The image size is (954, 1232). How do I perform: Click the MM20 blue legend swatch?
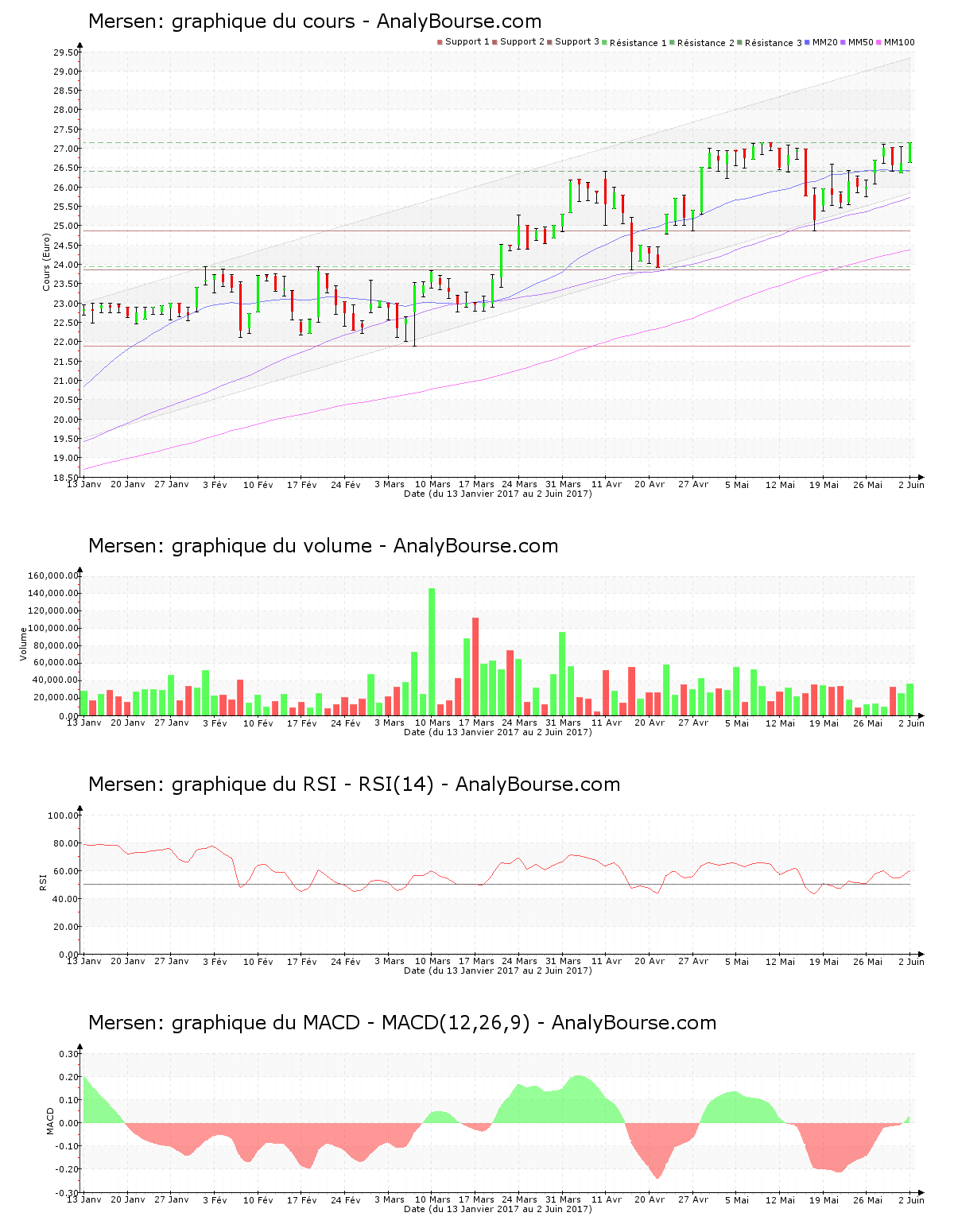808,42
